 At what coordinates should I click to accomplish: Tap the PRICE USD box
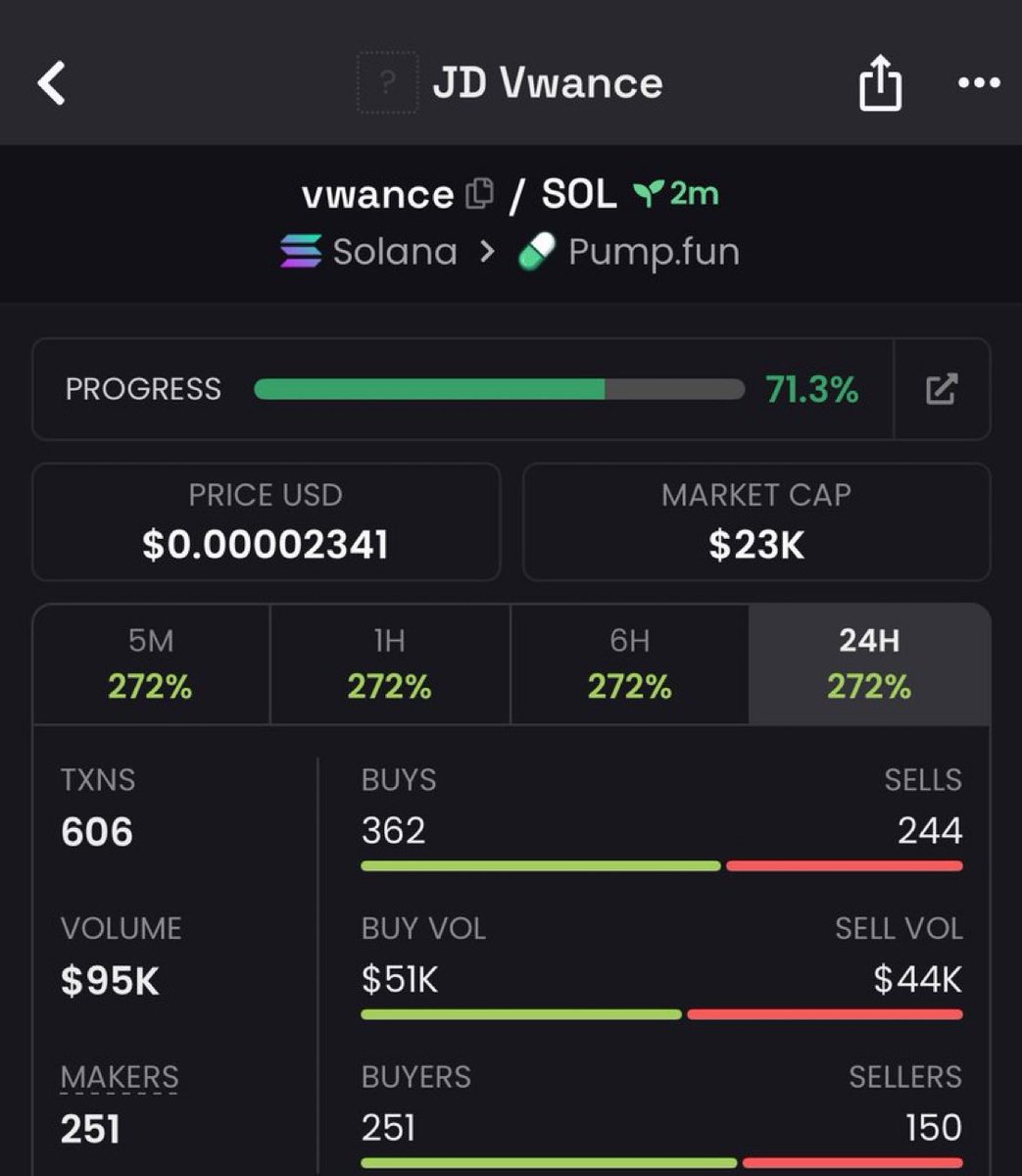266,521
